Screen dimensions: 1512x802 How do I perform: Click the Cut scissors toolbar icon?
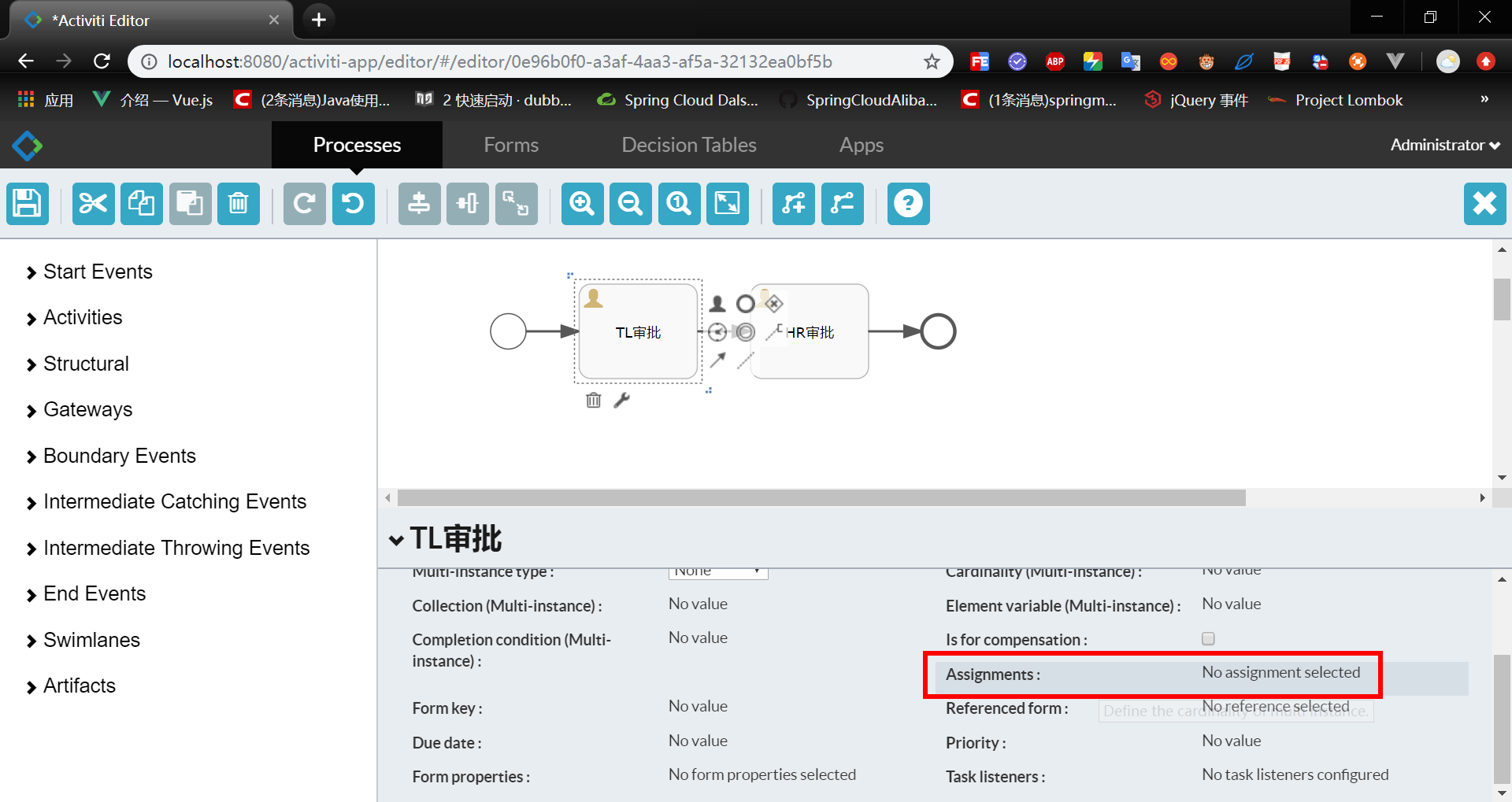point(93,204)
